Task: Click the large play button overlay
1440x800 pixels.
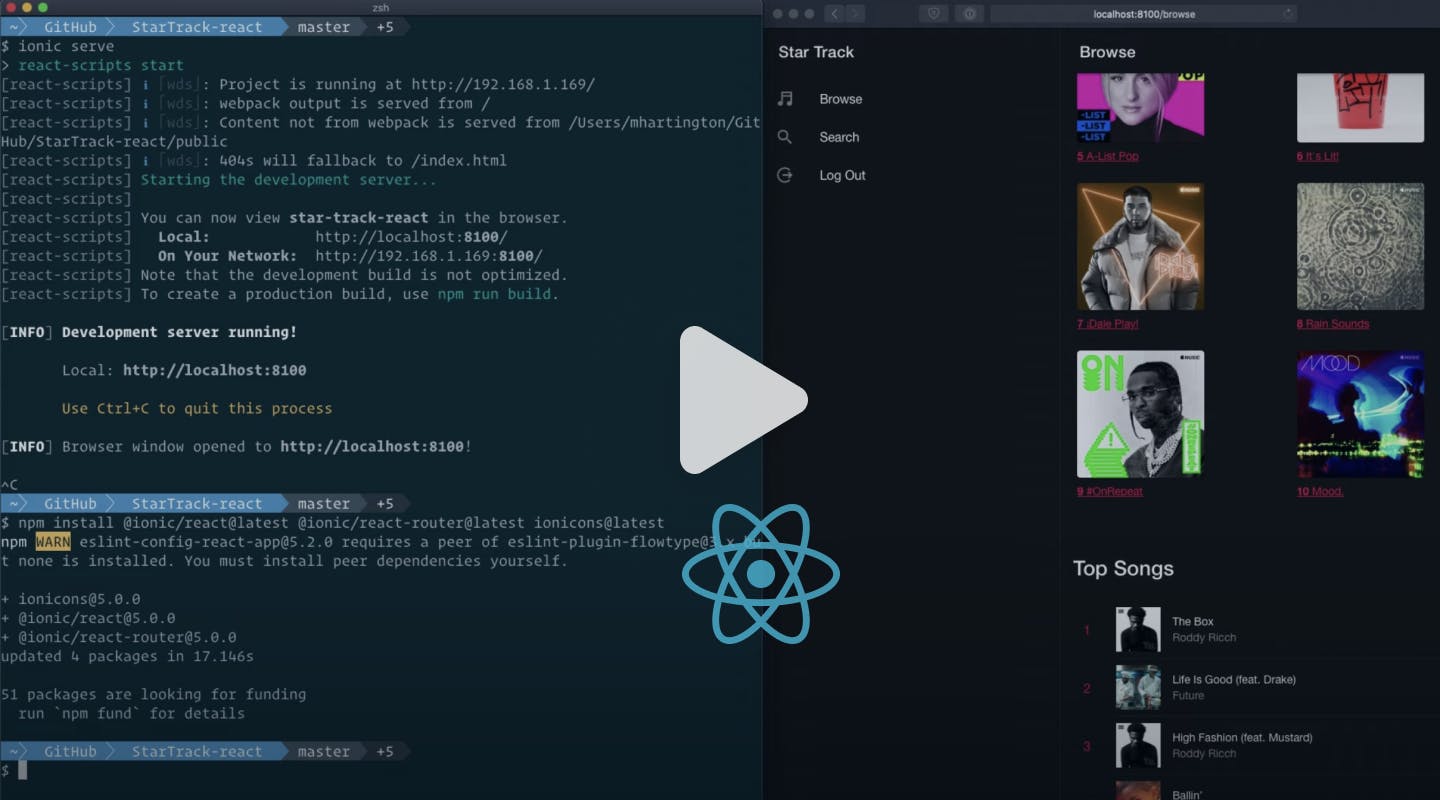Action: [x=743, y=400]
